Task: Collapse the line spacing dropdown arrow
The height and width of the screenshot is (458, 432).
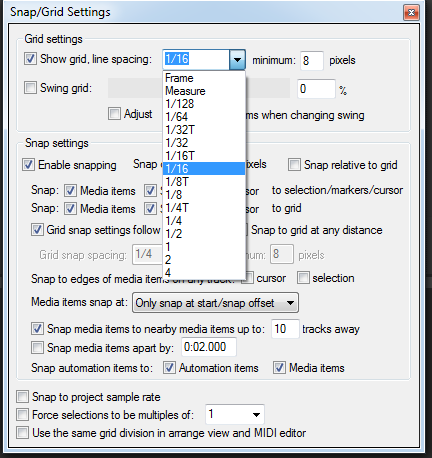Action: 237,60
